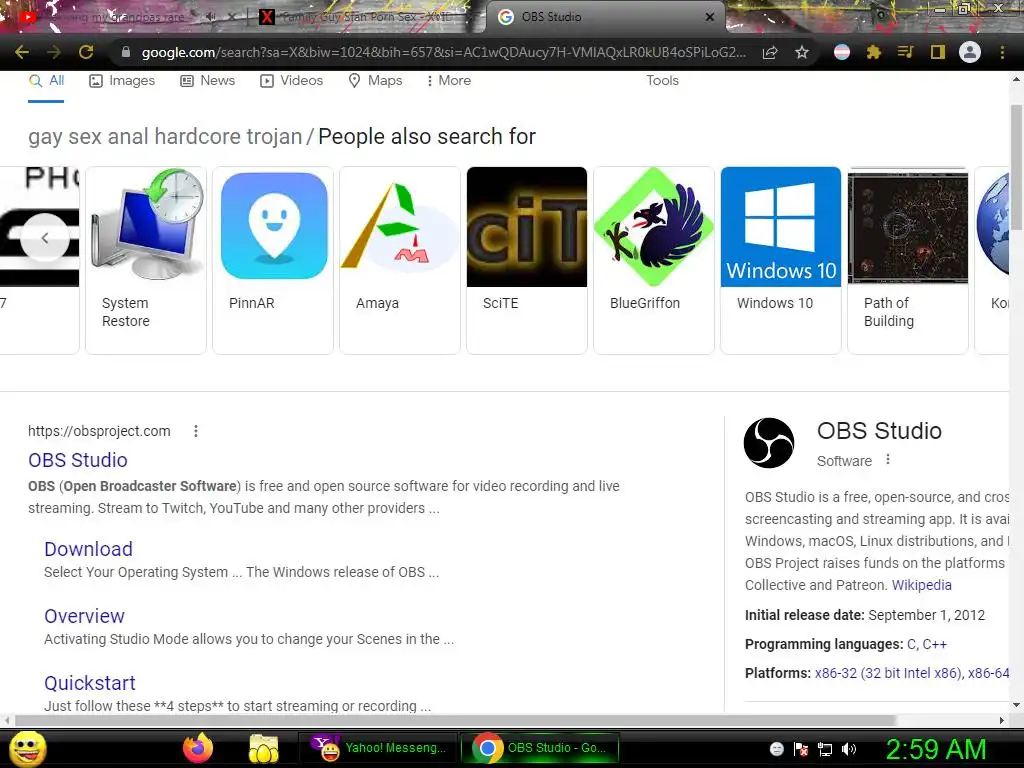The image size is (1024, 768).
Task: Click the OBS Studio logo in knowledge panel
Action: click(769, 443)
